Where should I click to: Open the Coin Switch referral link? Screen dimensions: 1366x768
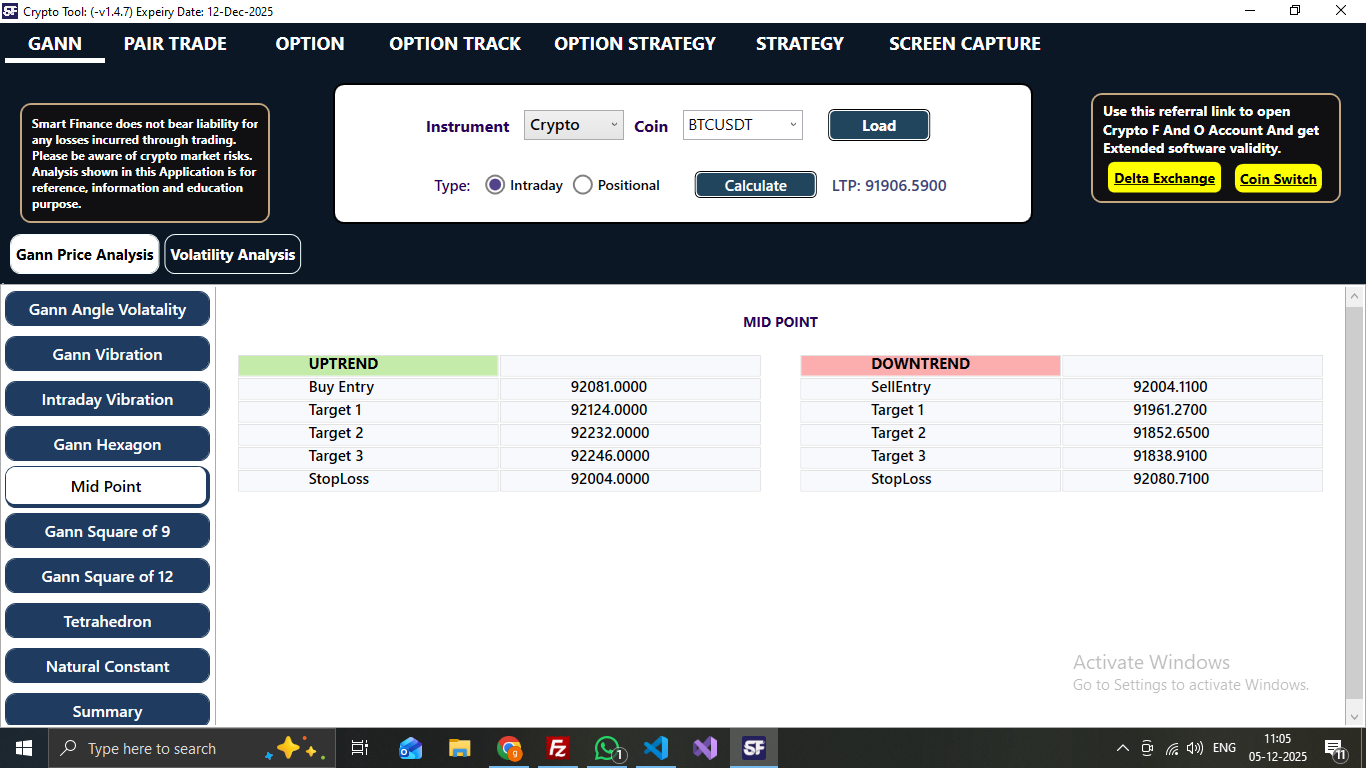point(1278,178)
